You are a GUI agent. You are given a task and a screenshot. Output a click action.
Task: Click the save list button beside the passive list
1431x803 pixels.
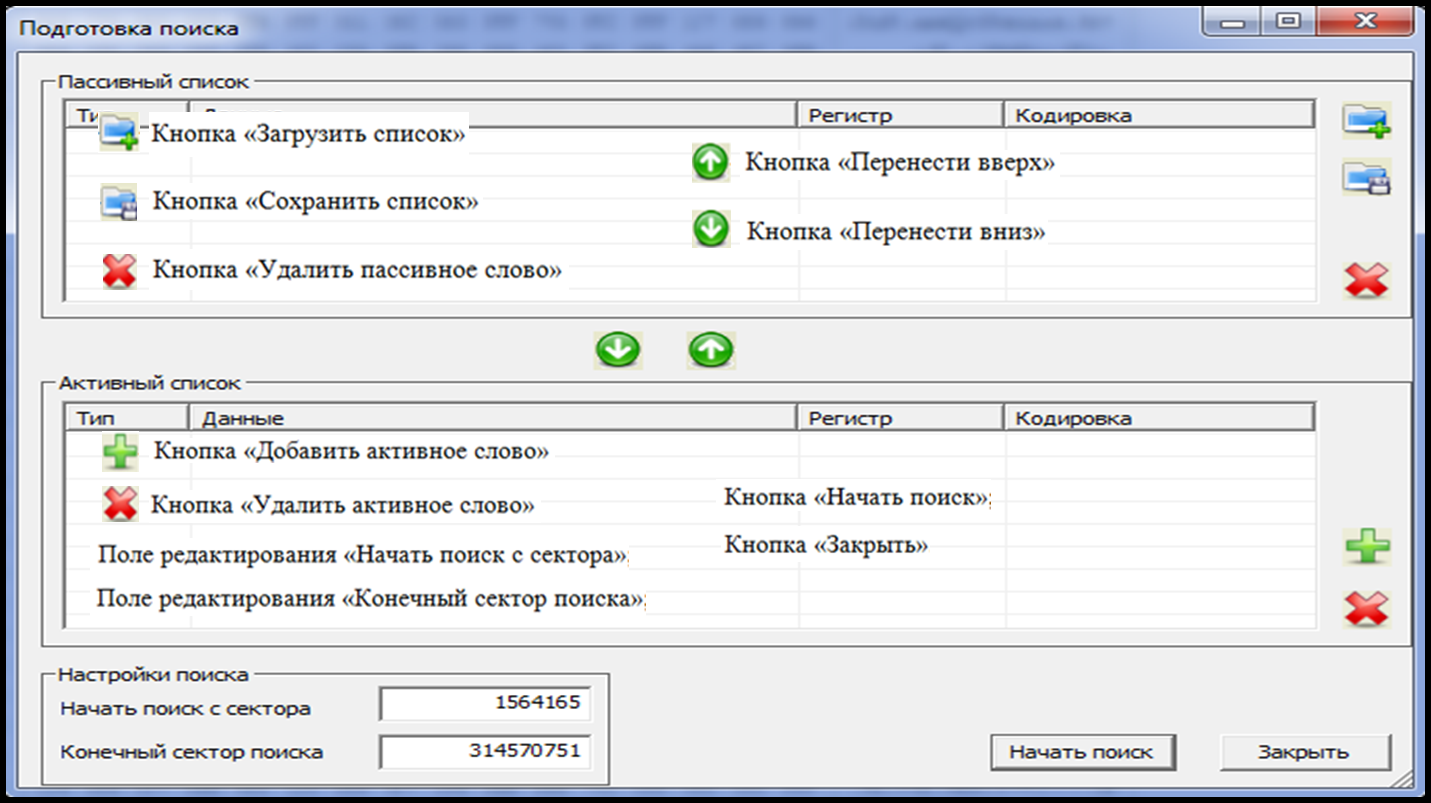[1366, 180]
